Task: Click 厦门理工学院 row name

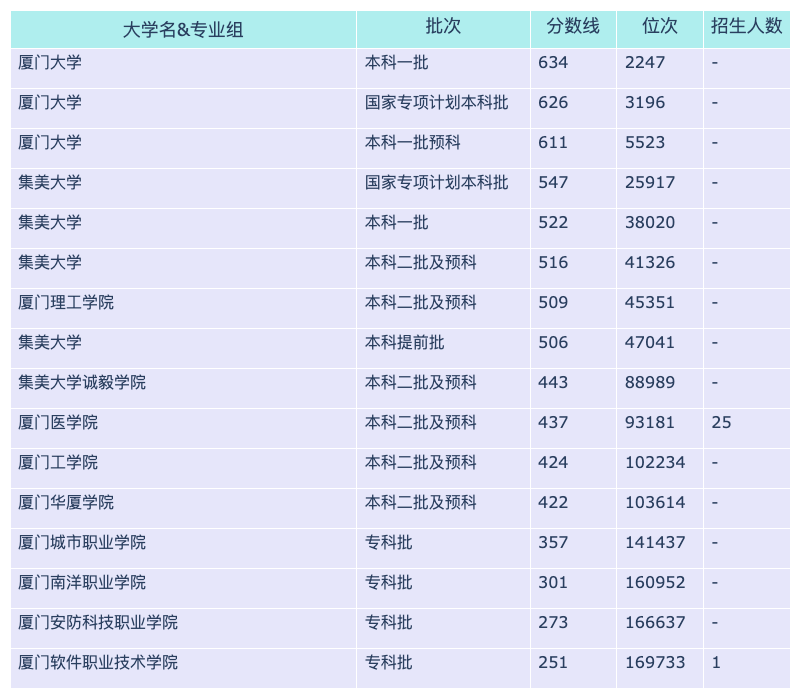Action: pos(66,303)
